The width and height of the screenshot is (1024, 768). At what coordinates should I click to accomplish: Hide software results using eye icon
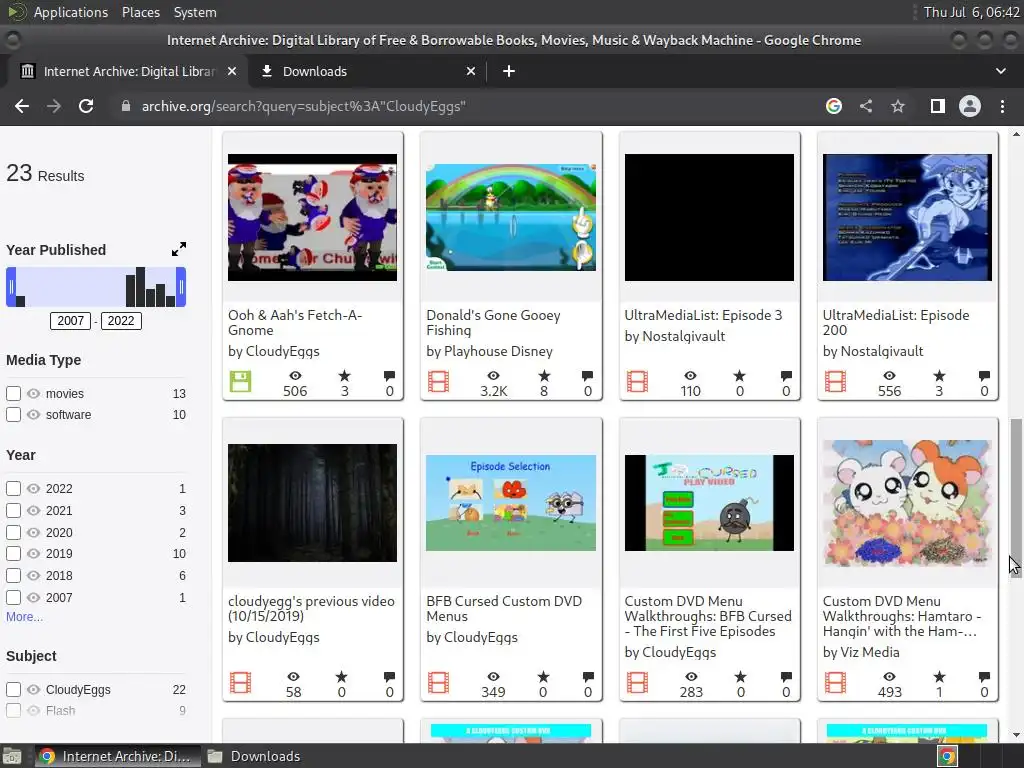pyautogui.click(x=34, y=415)
